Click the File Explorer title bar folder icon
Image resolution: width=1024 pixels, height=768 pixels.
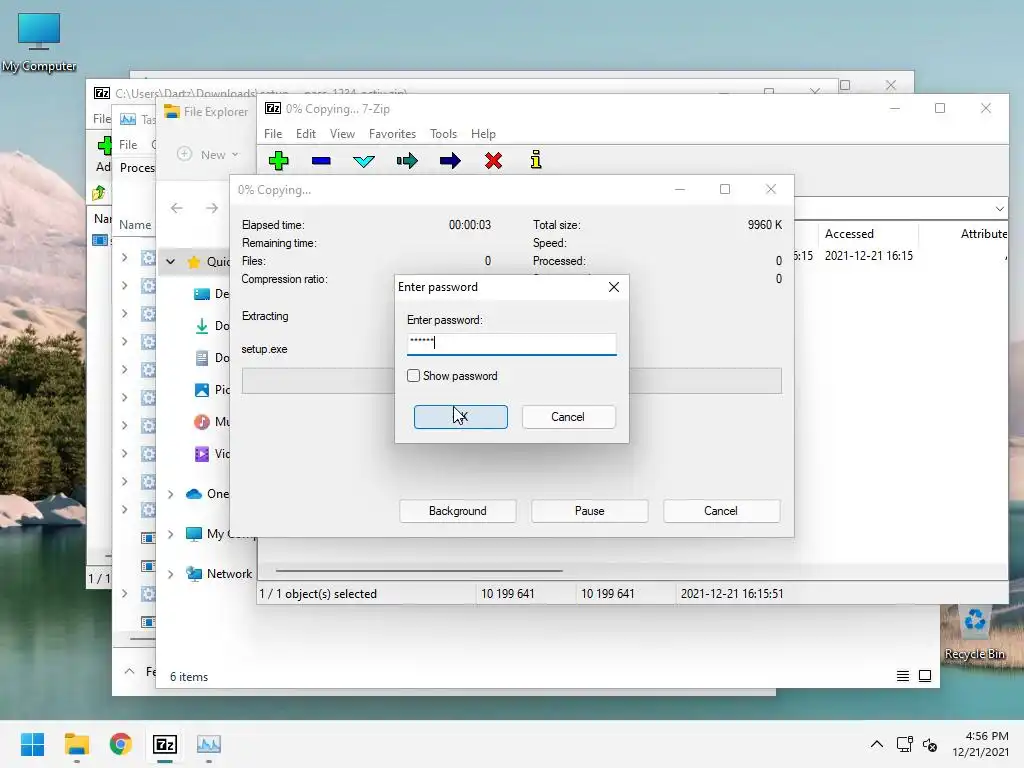pos(172,111)
